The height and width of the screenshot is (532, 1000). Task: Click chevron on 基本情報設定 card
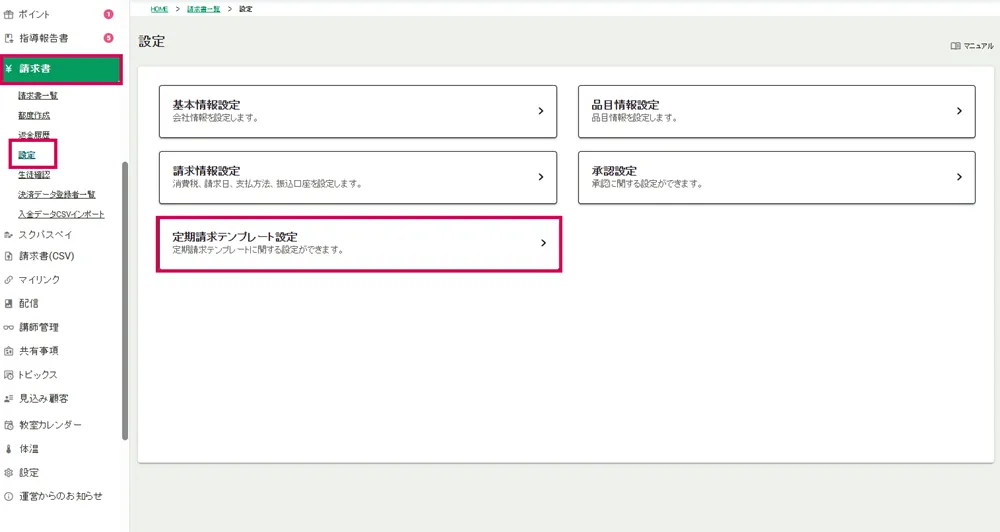click(540, 111)
